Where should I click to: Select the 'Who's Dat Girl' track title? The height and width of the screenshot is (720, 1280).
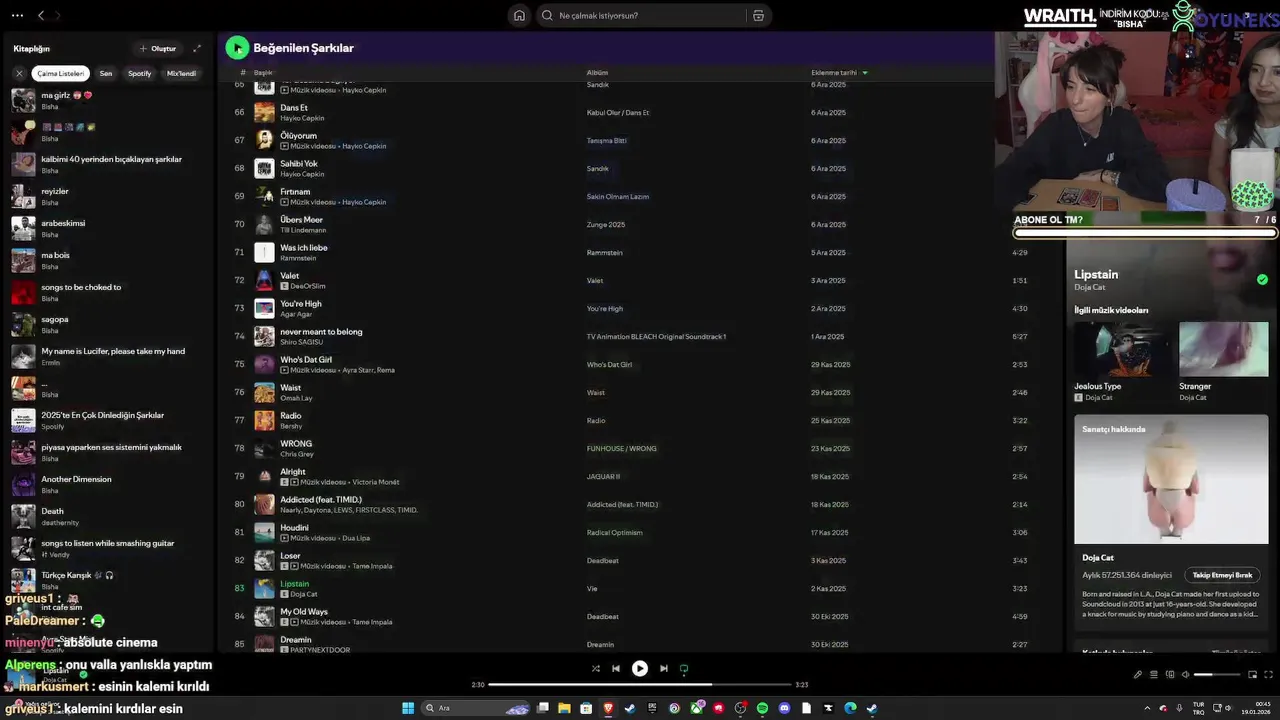point(306,359)
